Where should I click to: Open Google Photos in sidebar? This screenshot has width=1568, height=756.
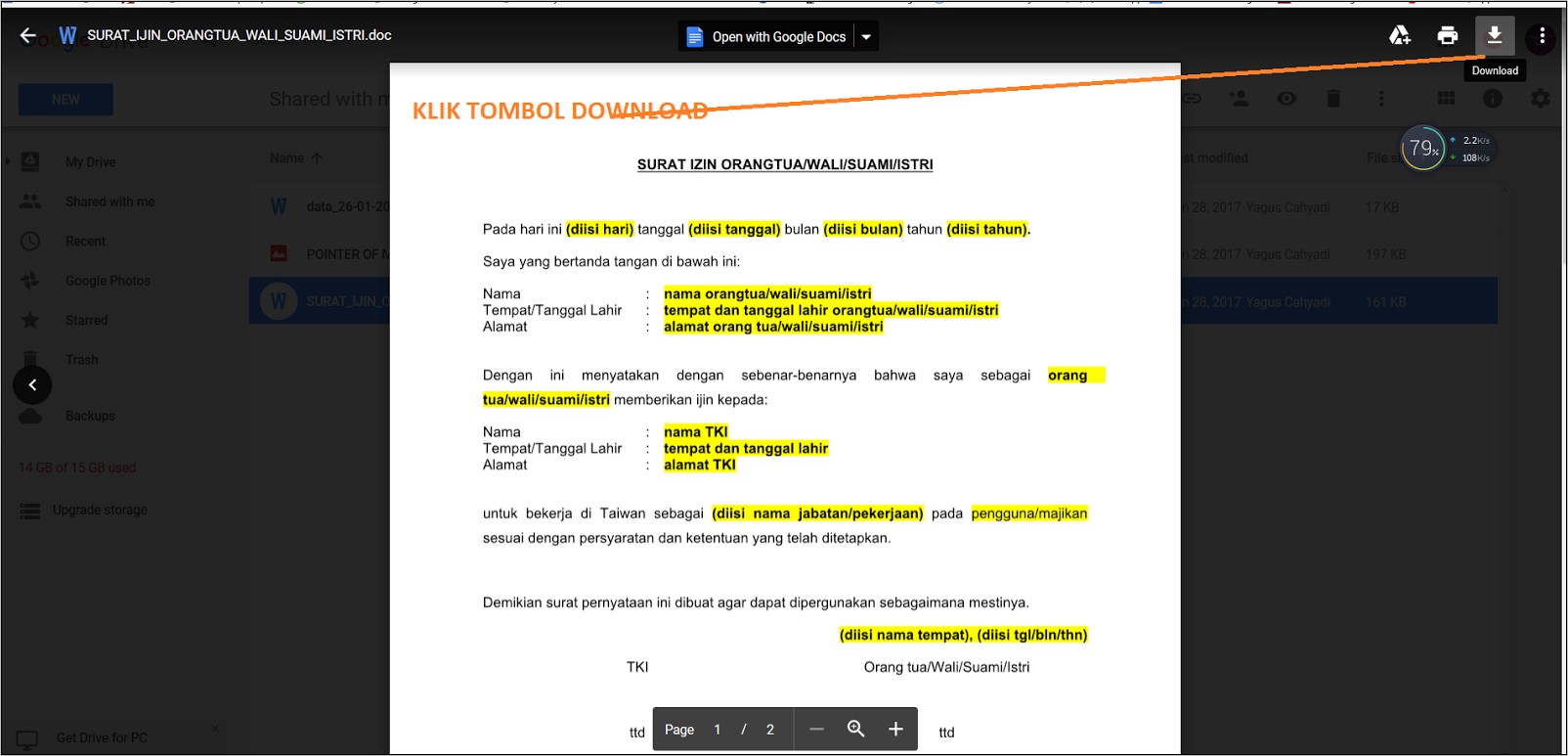pyautogui.click(x=108, y=281)
